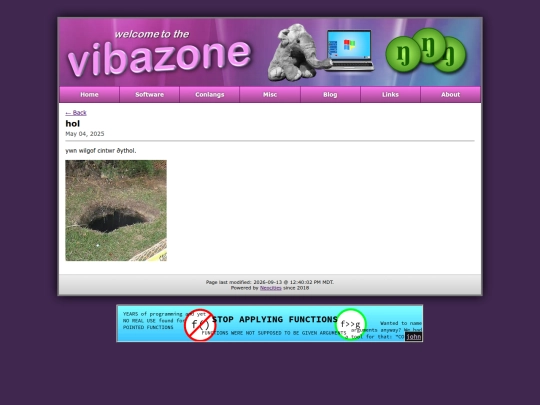The height and width of the screenshot is (405, 540).
Task: Click the vibazone logo title
Action: [159, 59]
